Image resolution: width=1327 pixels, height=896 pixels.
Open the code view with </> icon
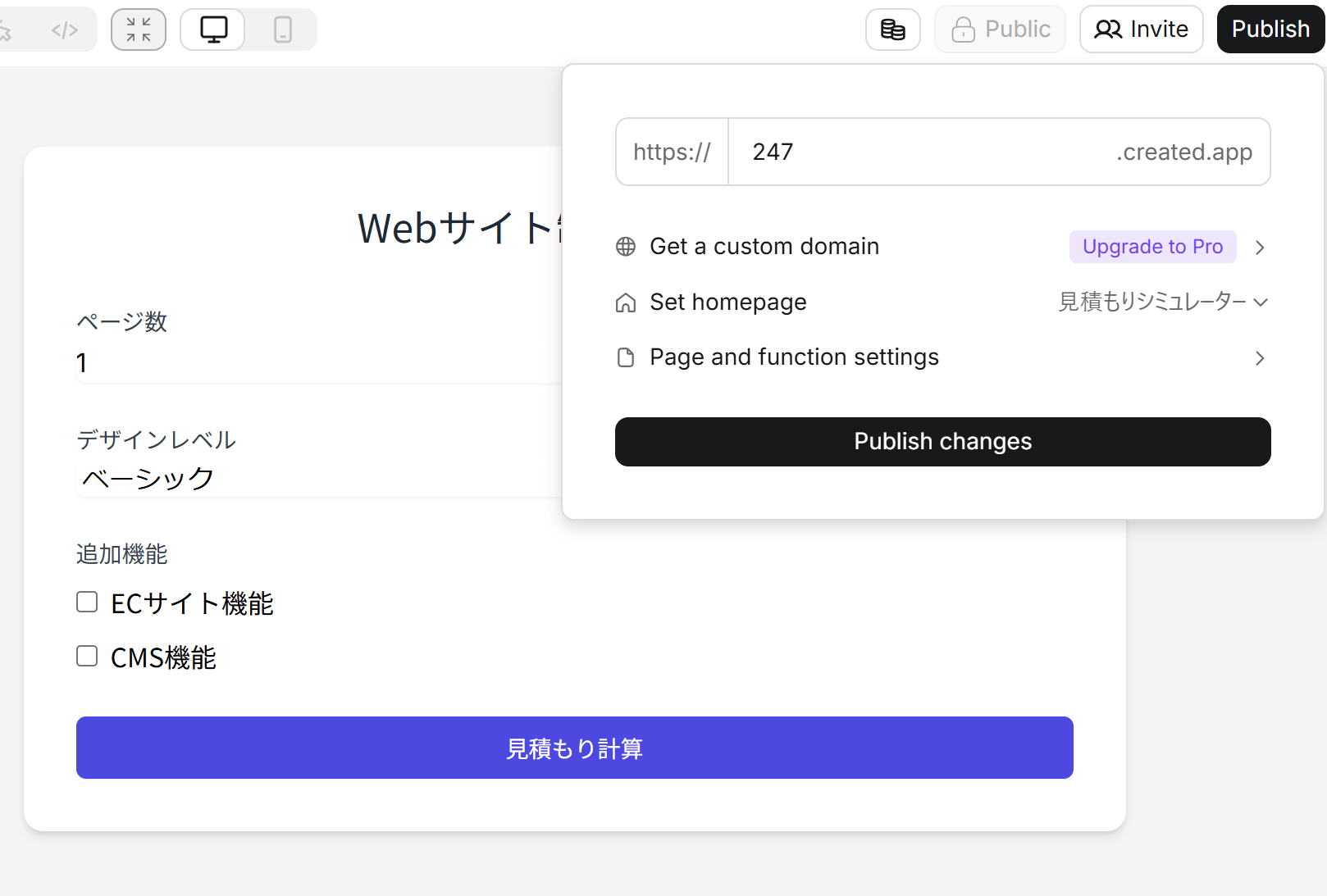pyautogui.click(x=65, y=29)
